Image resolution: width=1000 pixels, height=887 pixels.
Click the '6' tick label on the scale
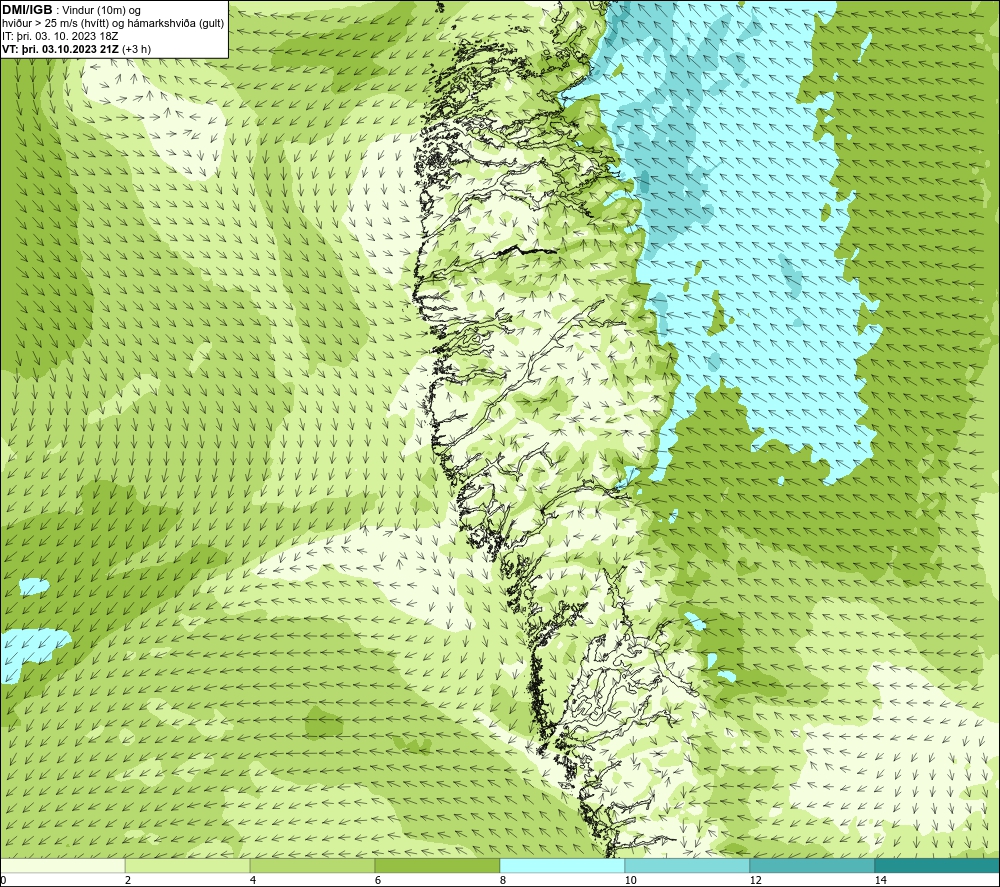[378, 880]
